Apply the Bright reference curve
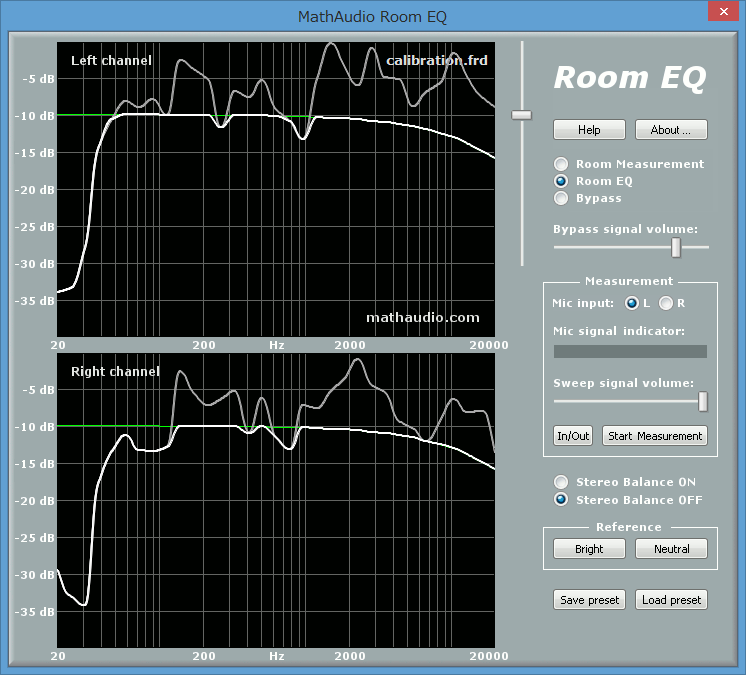Viewport: 746px width, 675px height. [589, 548]
